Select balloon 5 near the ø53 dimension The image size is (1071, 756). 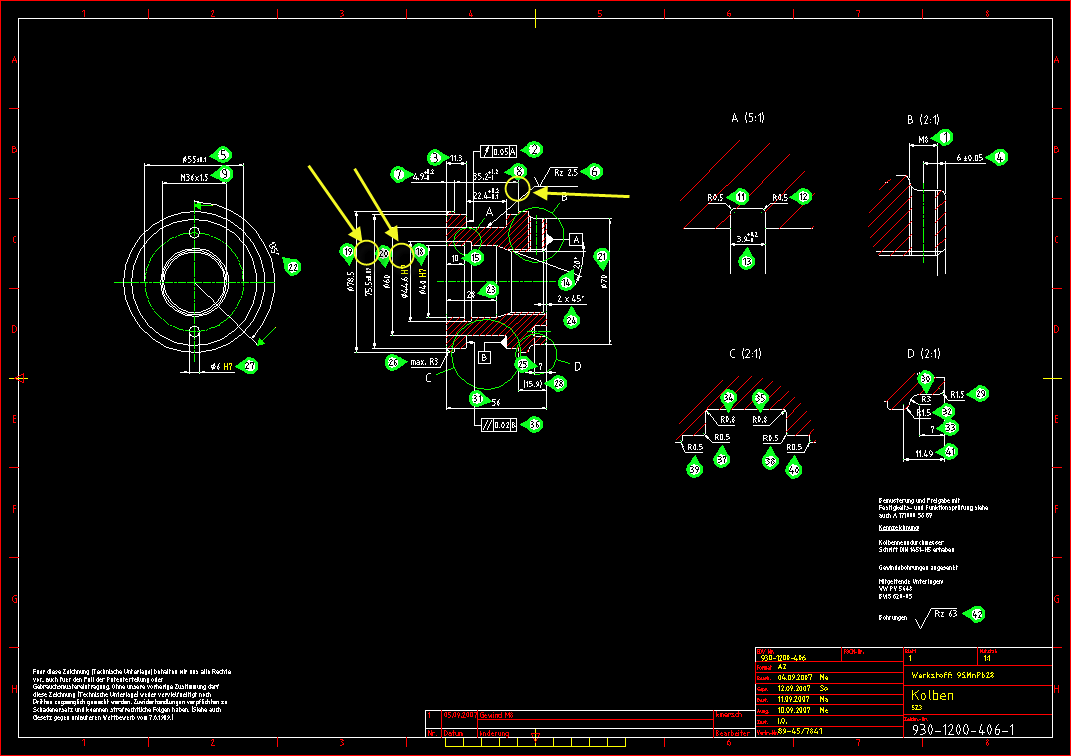tap(223, 155)
